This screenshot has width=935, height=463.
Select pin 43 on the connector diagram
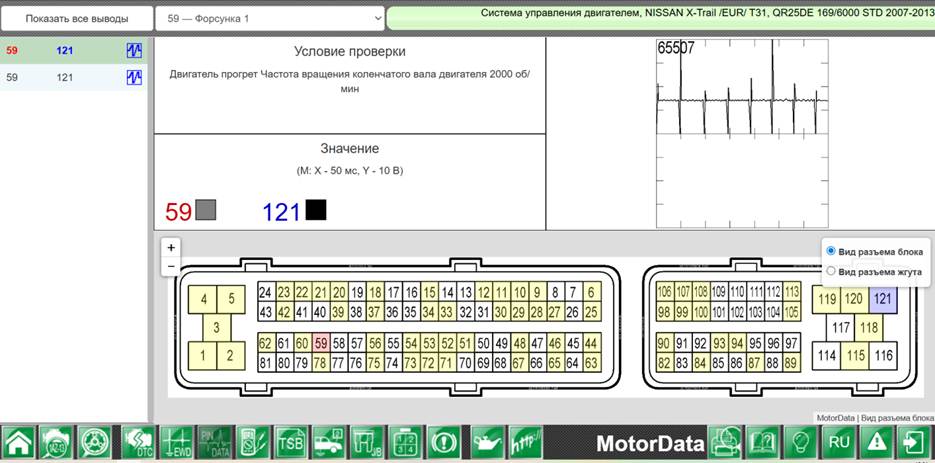click(x=266, y=311)
